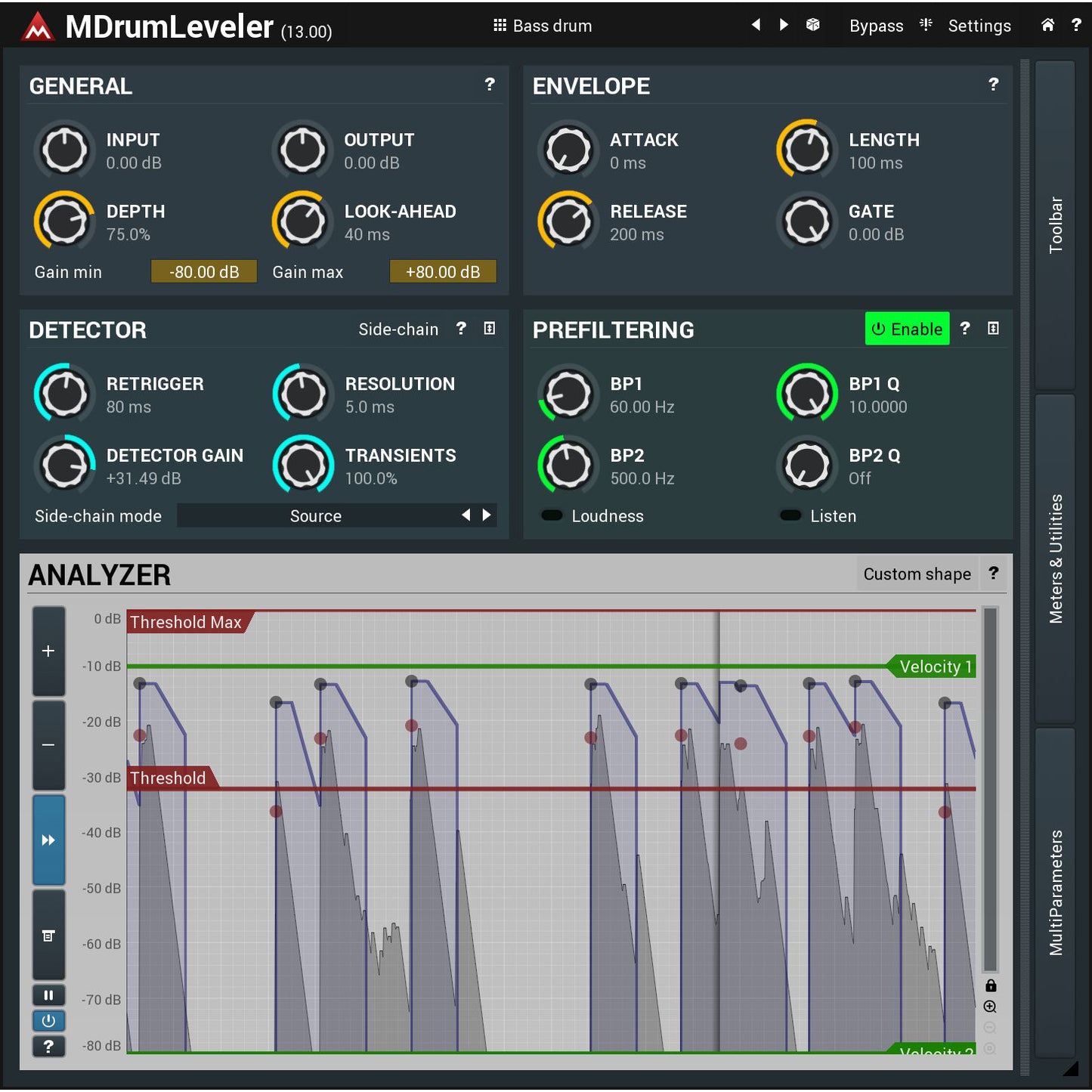
Task: Pause the analyzer display
Action: click(48, 995)
